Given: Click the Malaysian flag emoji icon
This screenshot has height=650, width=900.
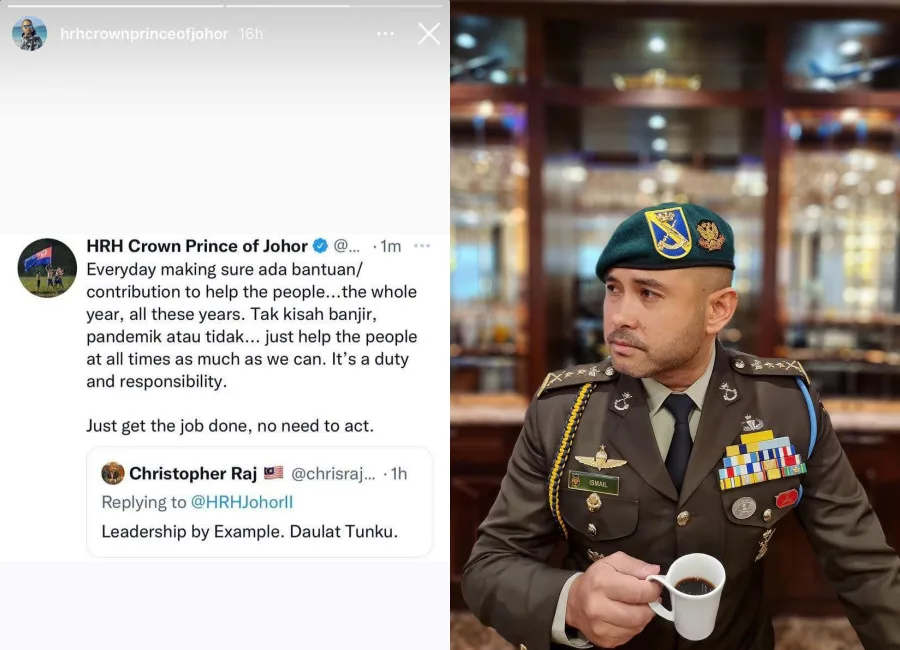Looking at the screenshot, I should pyautogui.click(x=274, y=473).
